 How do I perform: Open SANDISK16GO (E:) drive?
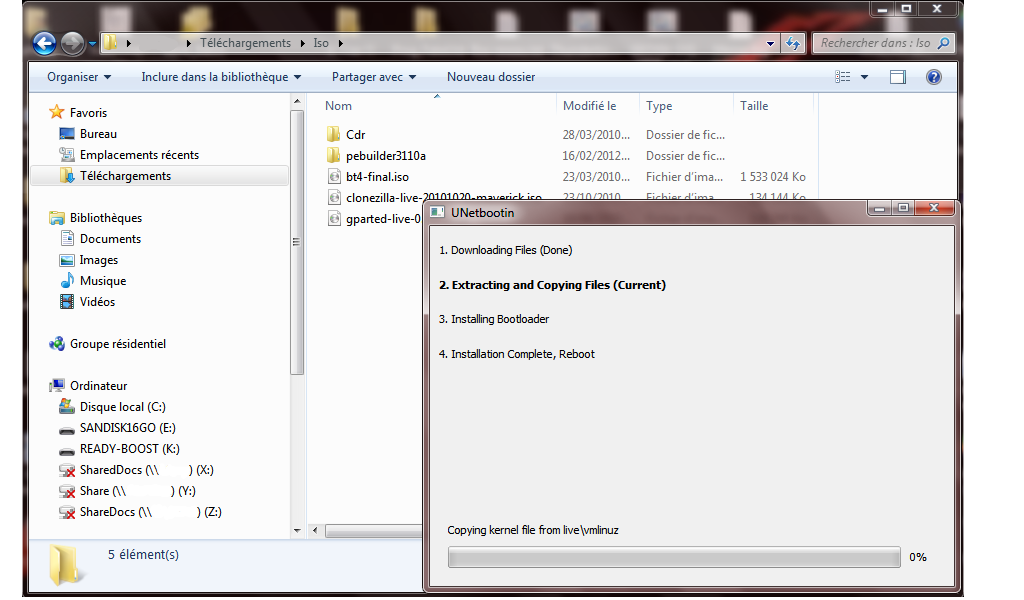pyautogui.click(x=127, y=428)
